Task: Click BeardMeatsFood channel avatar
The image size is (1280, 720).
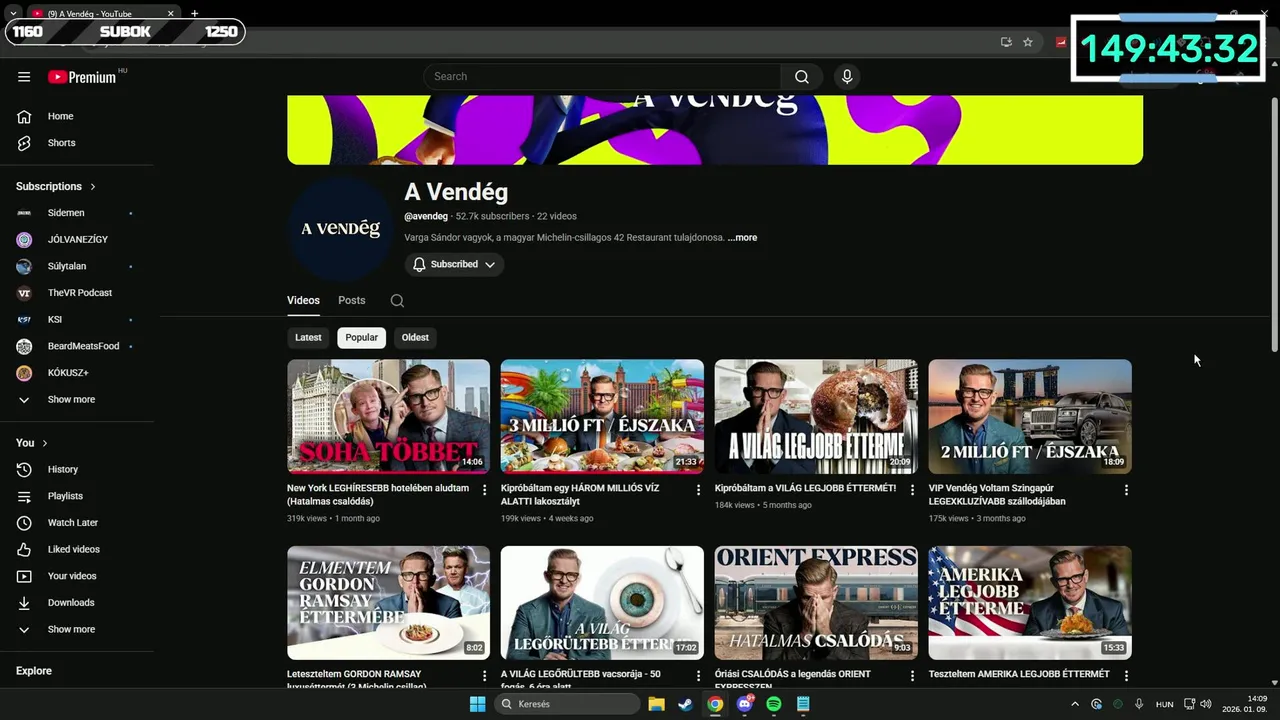Action: click(24, 346)
